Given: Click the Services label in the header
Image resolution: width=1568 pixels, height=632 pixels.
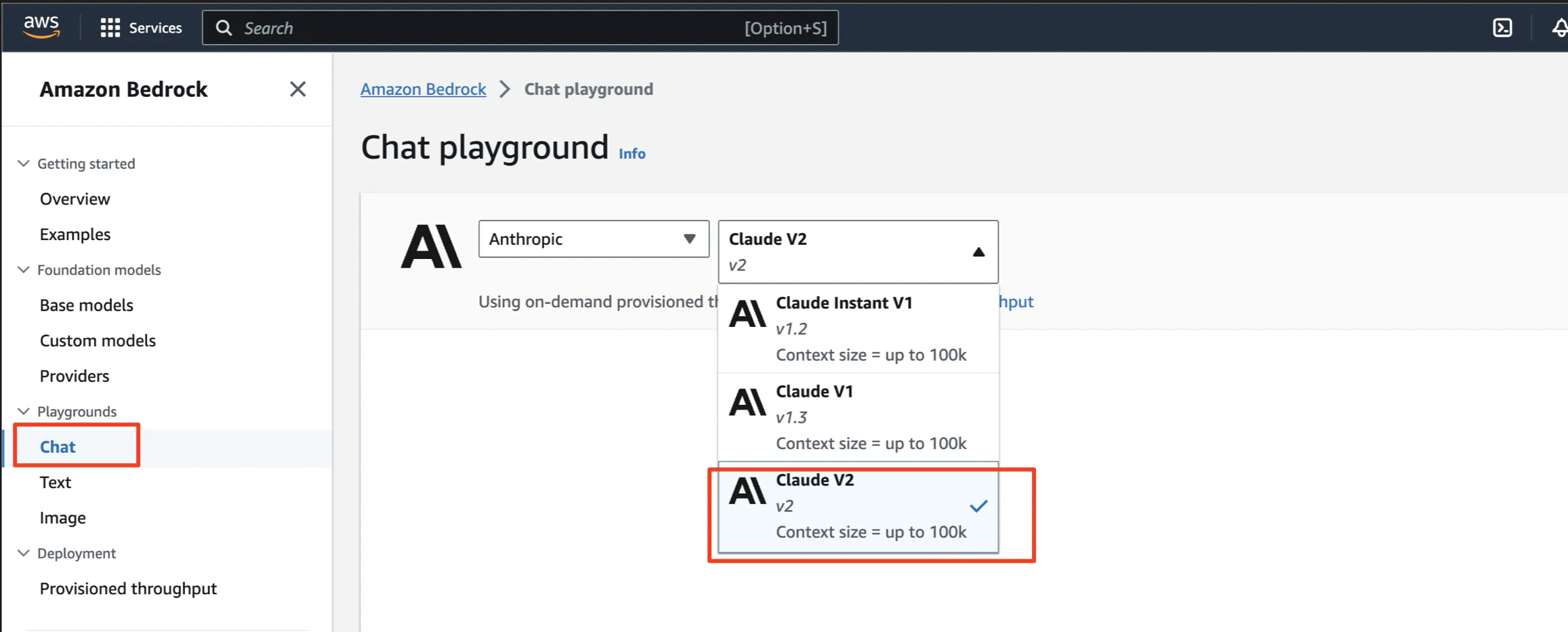Looking at the screenshot, I should [155, 28].
